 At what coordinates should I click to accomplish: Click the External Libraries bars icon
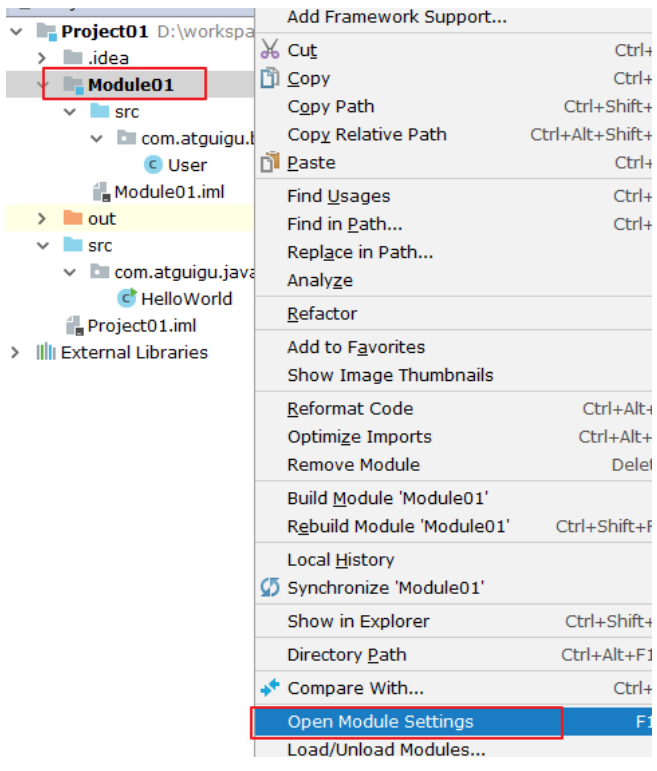click(46, 352)
